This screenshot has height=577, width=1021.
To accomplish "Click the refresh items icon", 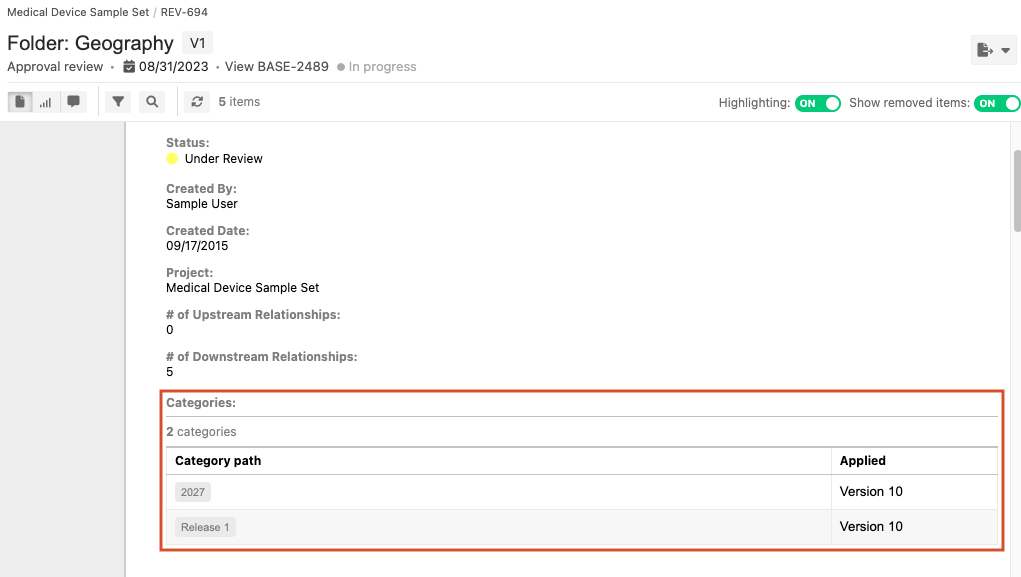I will [x=197, y=102].
